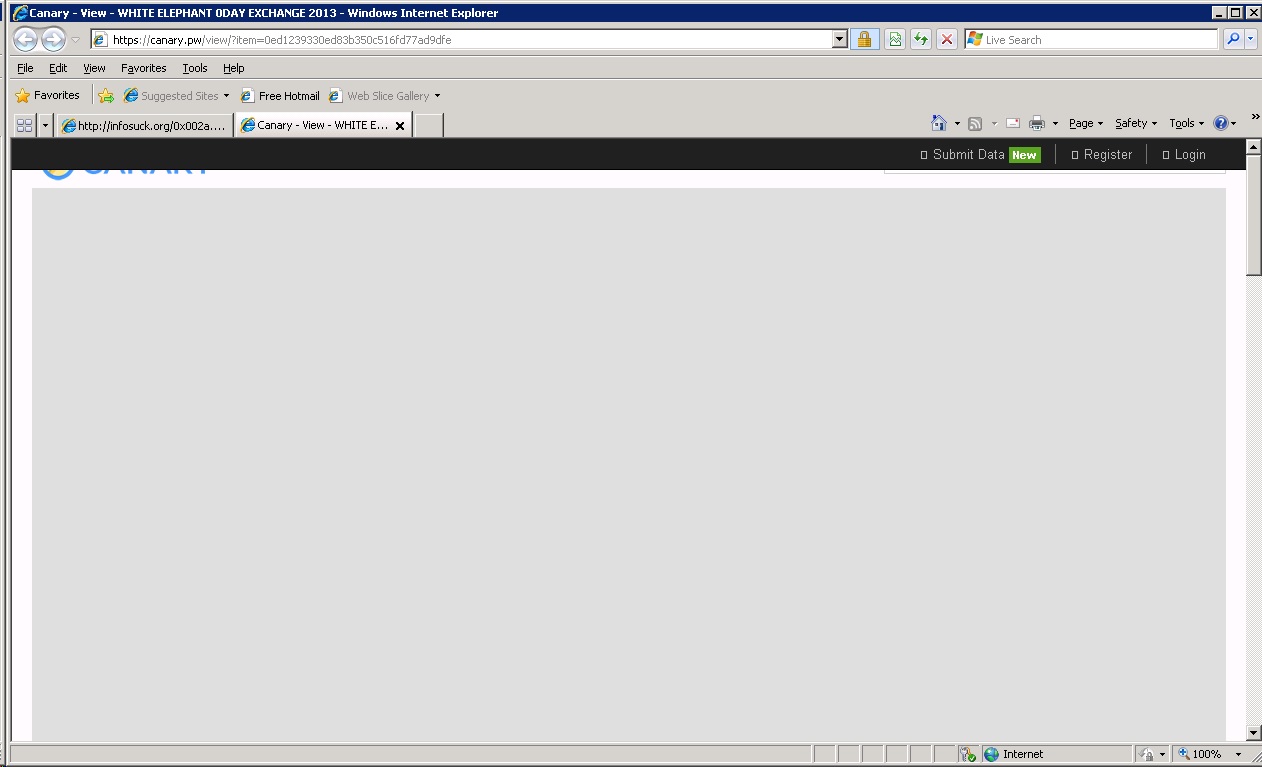Open the command bar Tools menu
Viewport: 1262px width, 767px height.
(1187, 123)
